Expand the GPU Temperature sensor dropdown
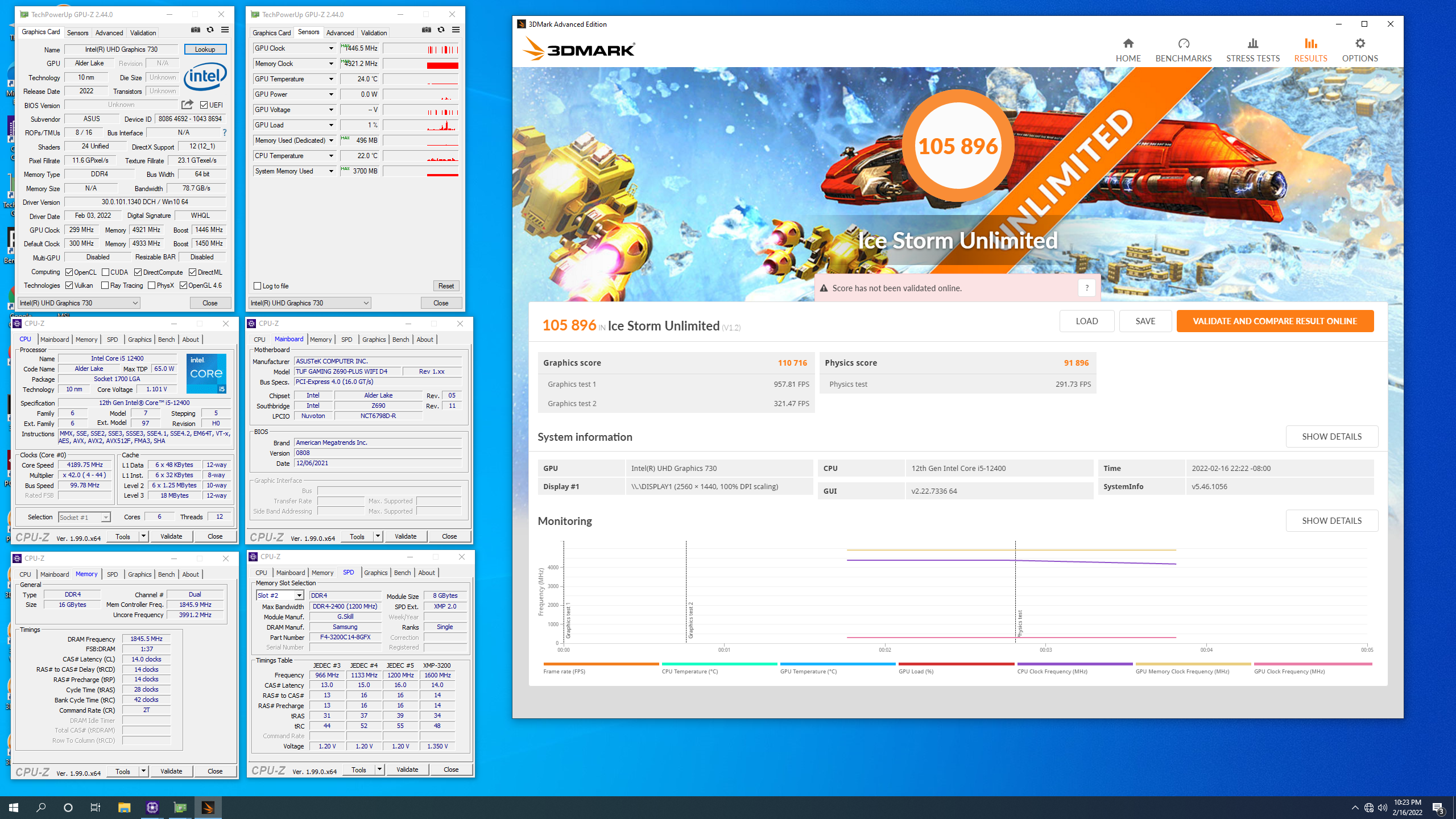1456x819 pixels. [331, 79]
